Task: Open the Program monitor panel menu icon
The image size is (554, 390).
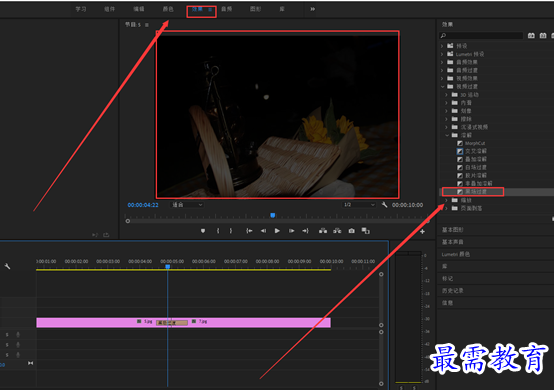Action: tap(147, 25)
